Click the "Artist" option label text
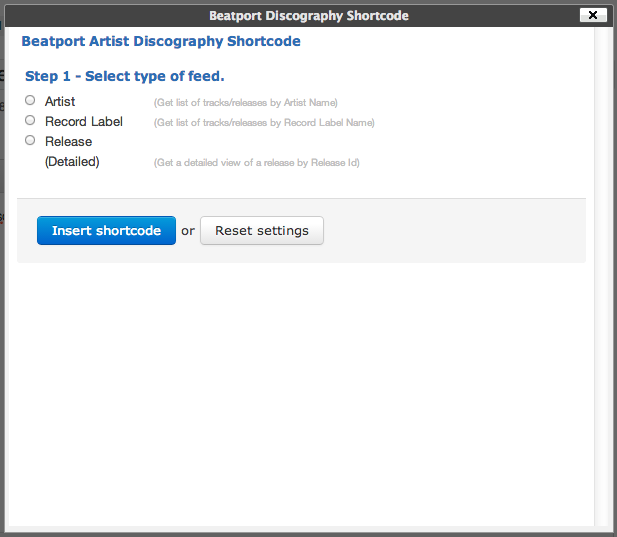The image size is (617, 537). tap(60, 102)
